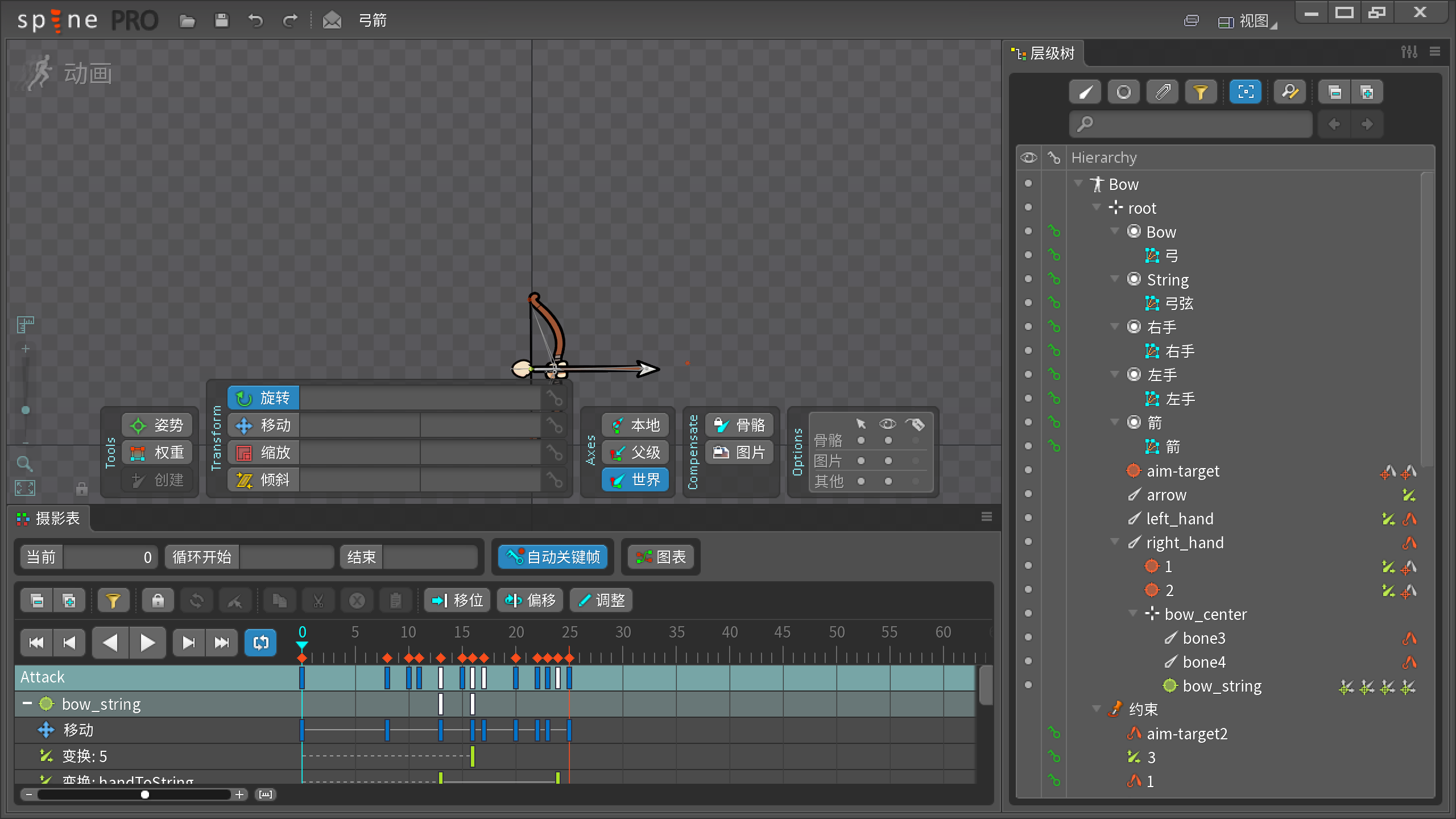Click the viewport zoom slider handle
Viewport: 1456px width, 819px height.
(x=26, y=410)
